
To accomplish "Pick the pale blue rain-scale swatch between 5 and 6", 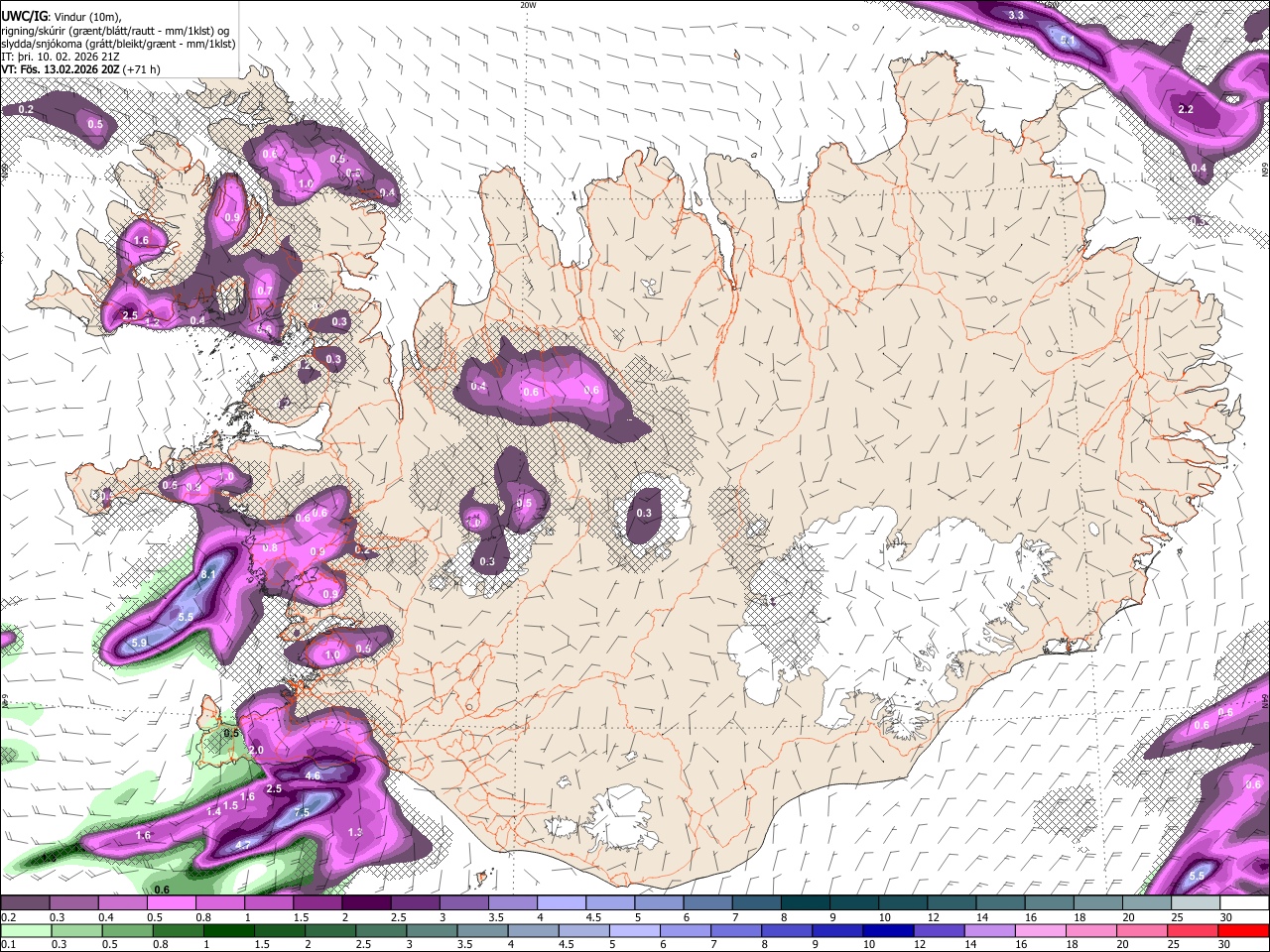I will 637,930.
